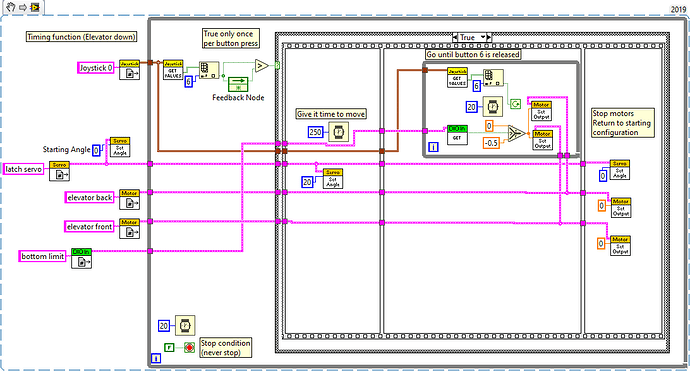The width and height of the screenshot is (690, 371).
Task: Click the Stop motors Return to starting configuration comment
Action: point(622,123)
